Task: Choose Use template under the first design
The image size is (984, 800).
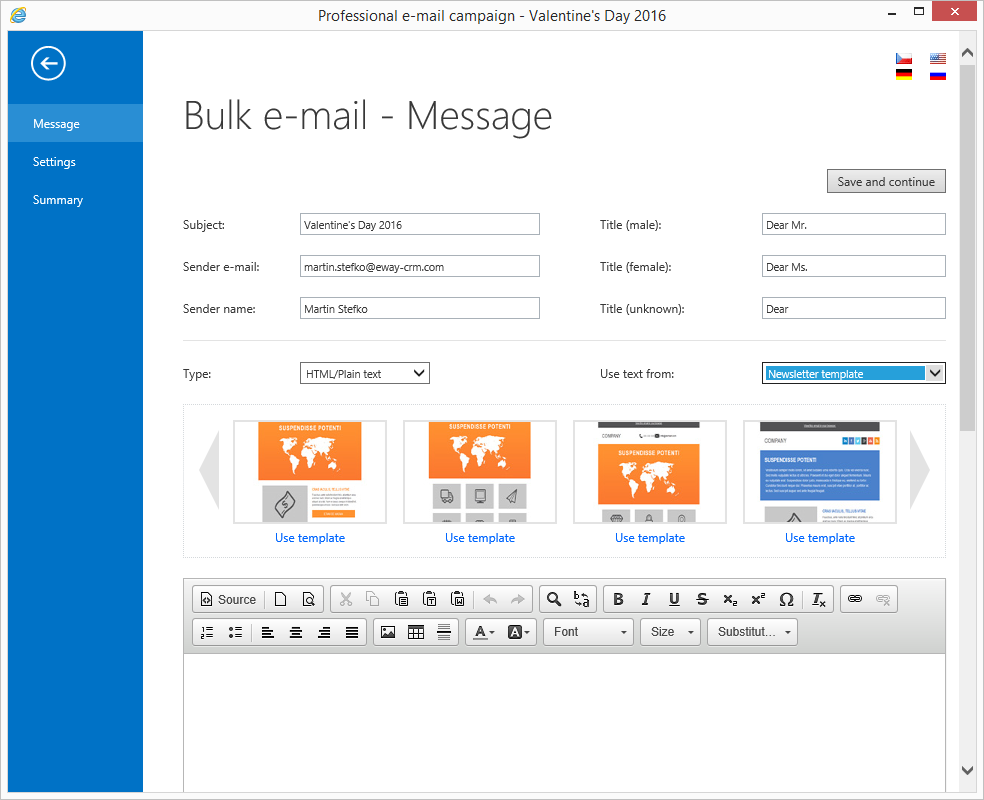Action: (309, 537)
